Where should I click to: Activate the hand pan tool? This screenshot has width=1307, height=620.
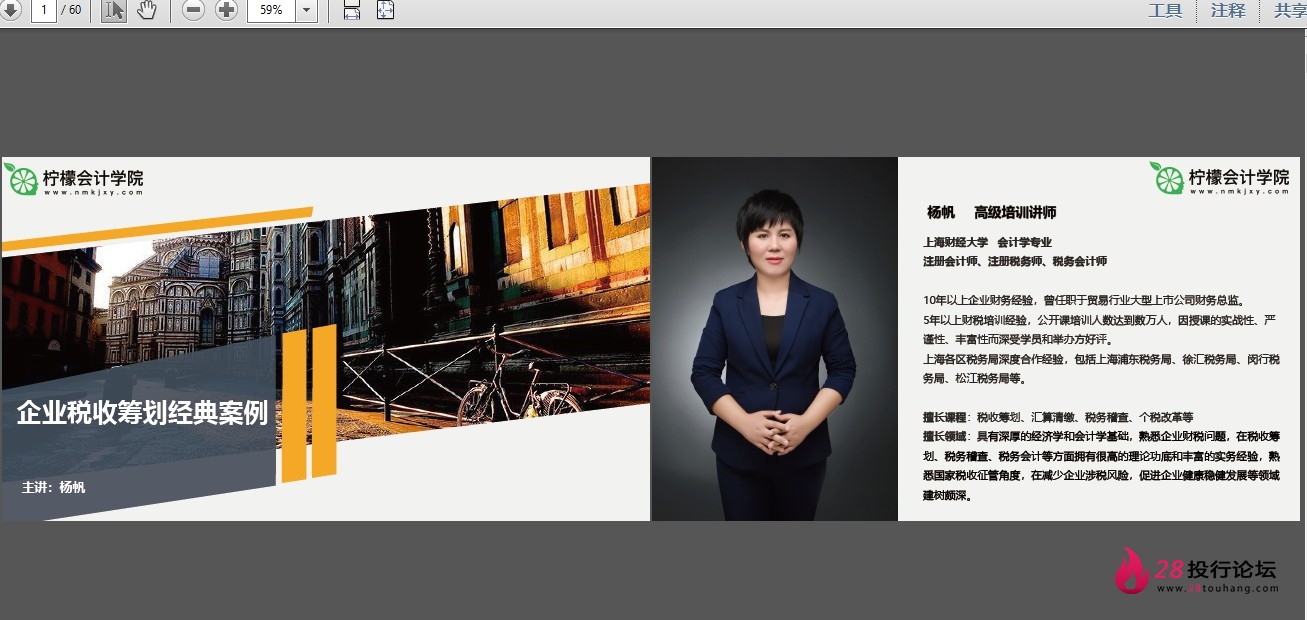[x=147, y=10]
